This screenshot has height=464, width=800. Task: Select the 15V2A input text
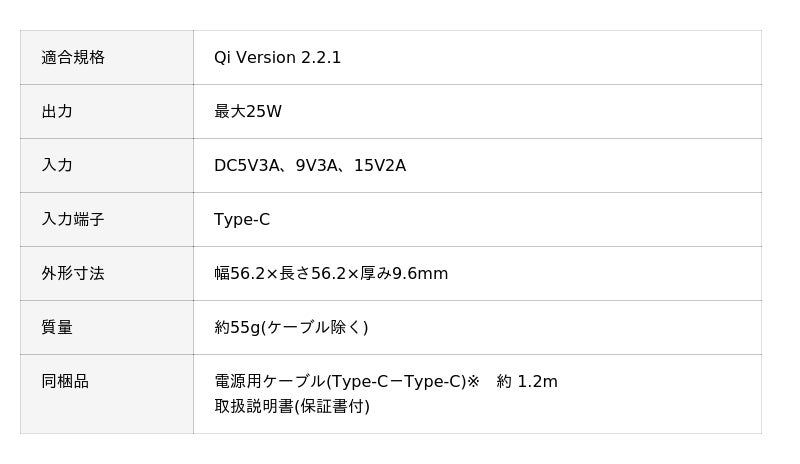coord(380,166)
